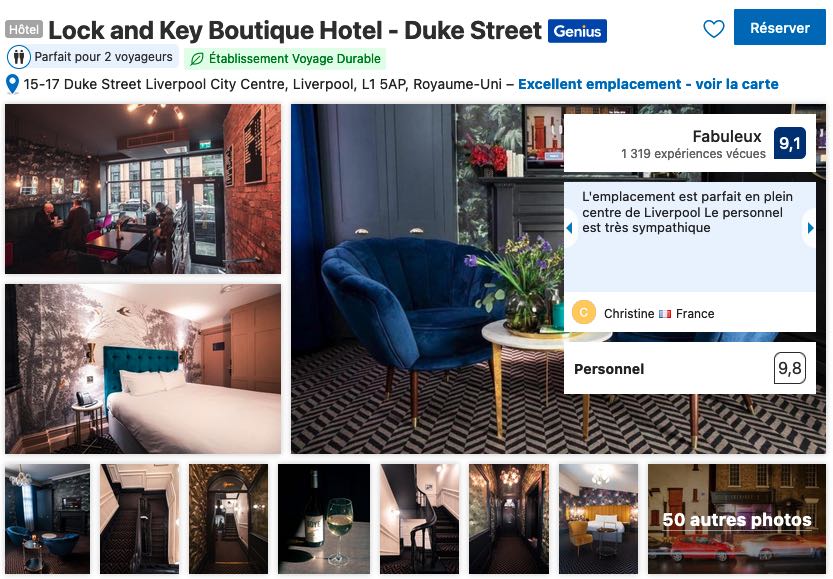Click the Hôtel type badge
Screen dimensions: 833x579
pyautogui.click(x=24, y=29)
